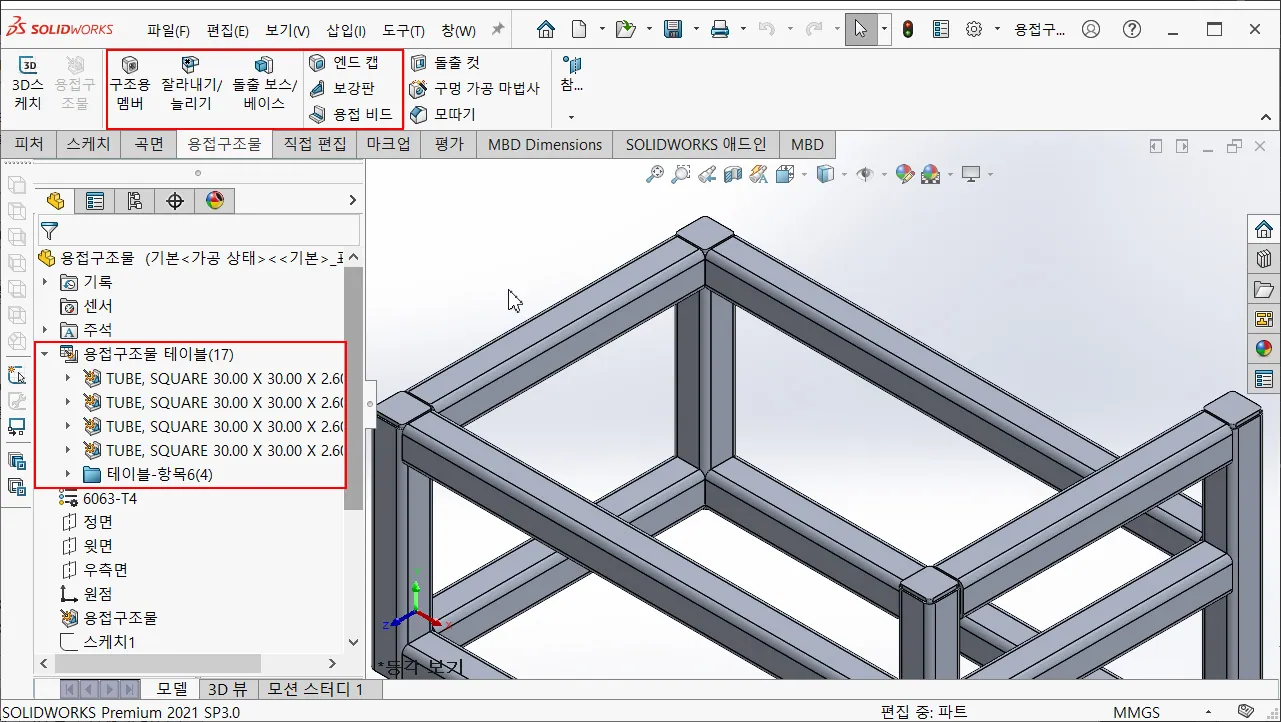Open the DimXpertManager crosshair tab
This screenshot has width=1281, height=722.
tap(175, 201)
